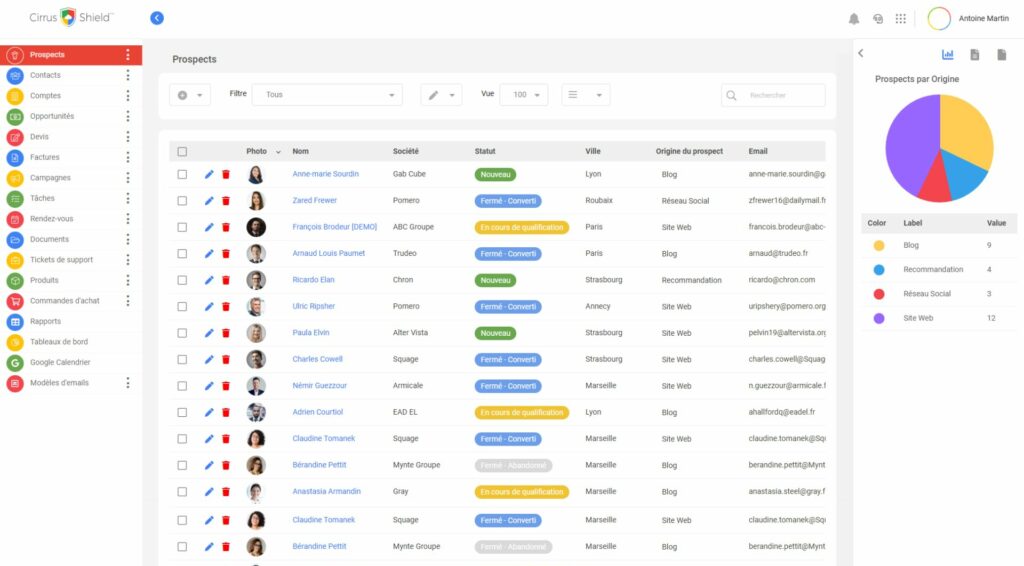Check the Ulric Ripsher row checkbox

pos(182,307)
